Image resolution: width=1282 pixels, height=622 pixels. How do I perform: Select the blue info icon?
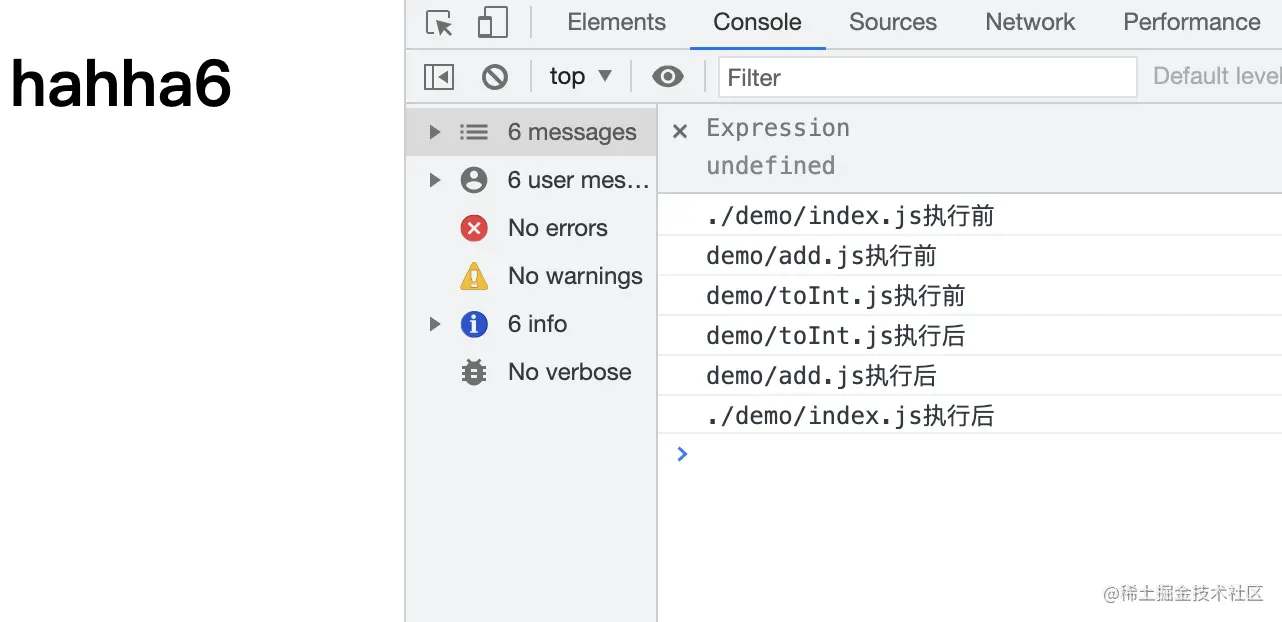point(474,324)
